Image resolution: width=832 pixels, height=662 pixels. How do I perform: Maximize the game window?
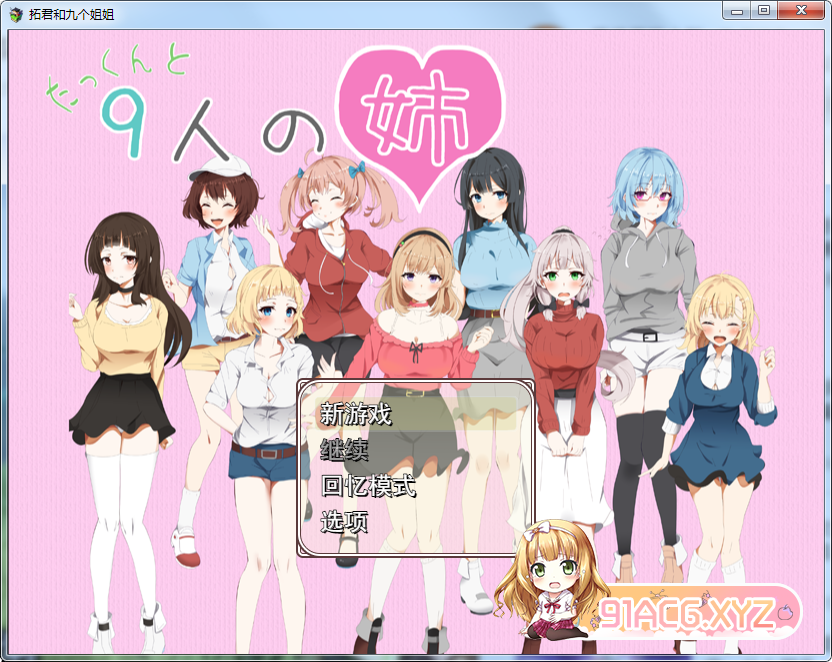tap(764, 11)
